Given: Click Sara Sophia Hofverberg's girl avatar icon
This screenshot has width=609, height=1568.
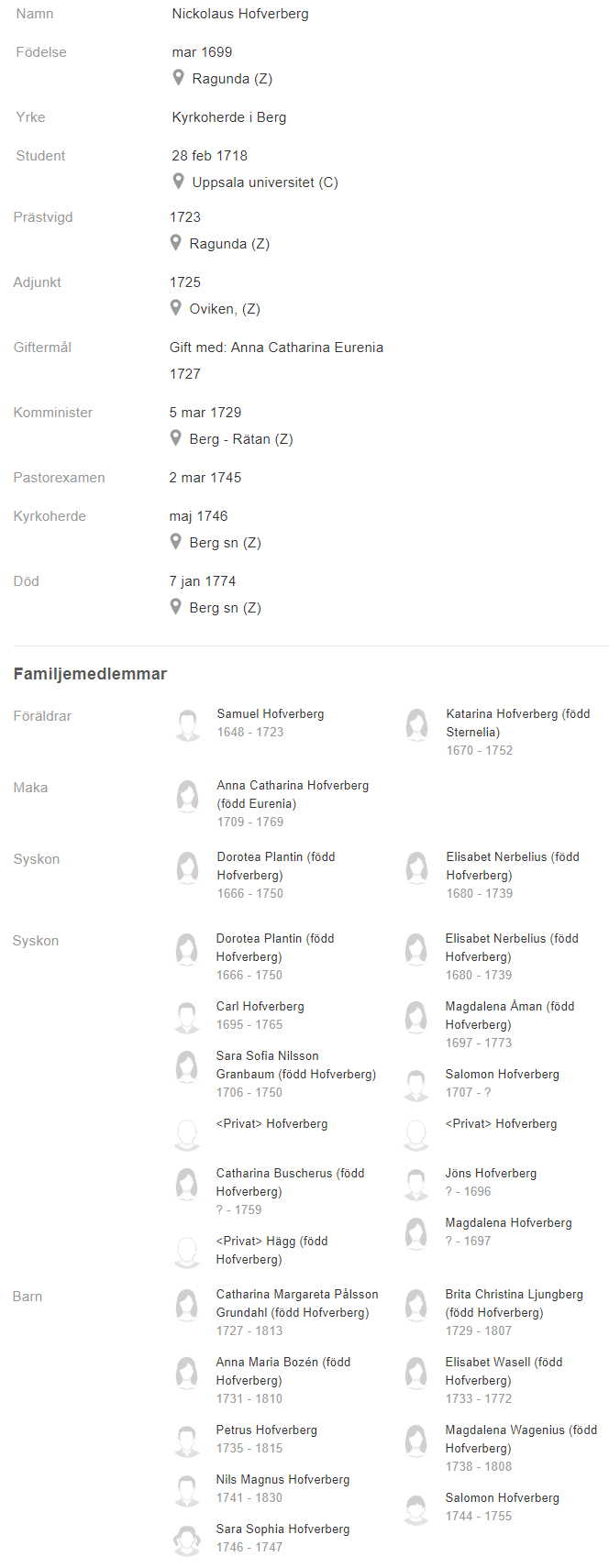Looking at the screenshot, I should point(187,1540).
